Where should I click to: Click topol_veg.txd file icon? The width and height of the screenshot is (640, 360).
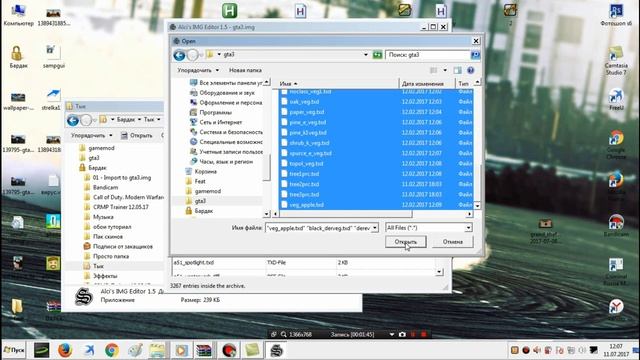click(284, 163)
